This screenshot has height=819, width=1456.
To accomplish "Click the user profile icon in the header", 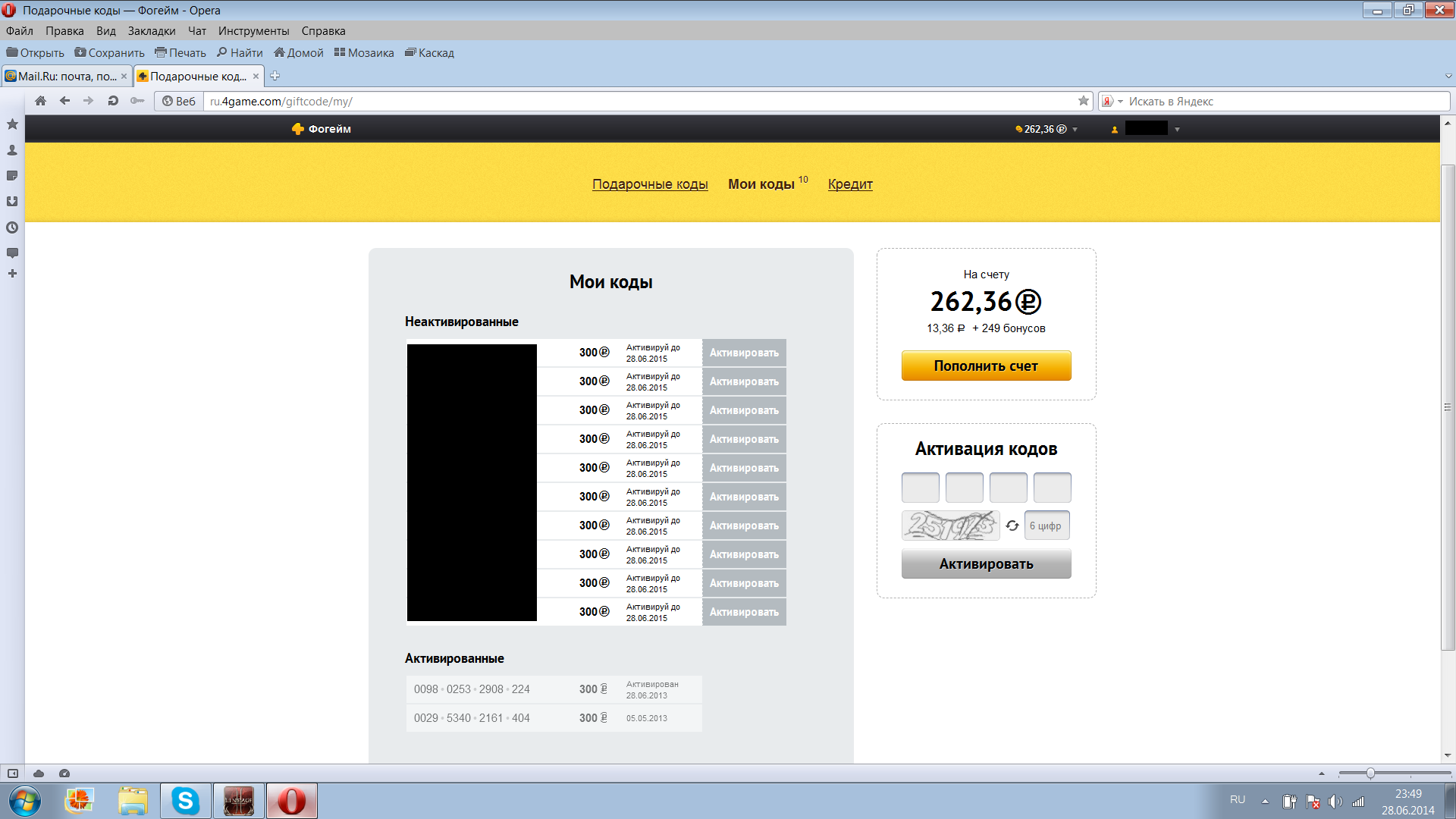I will point(1115,130).
